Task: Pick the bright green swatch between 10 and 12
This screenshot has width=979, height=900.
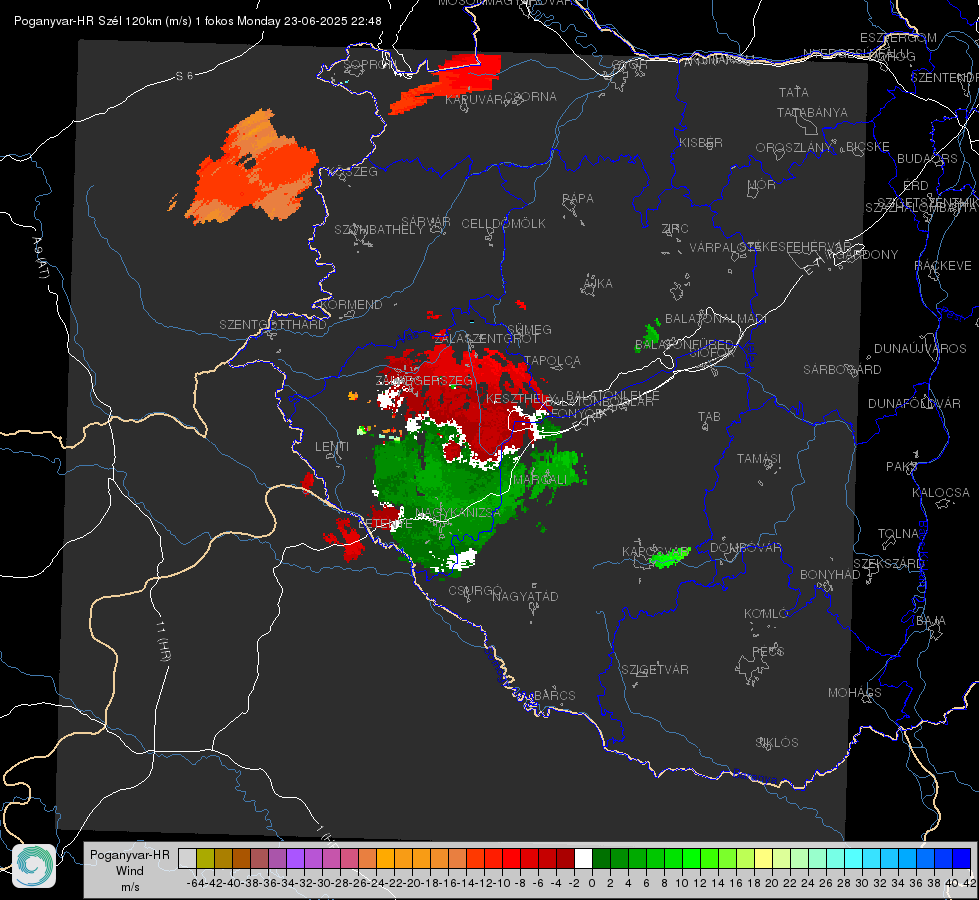Action: click(x=691, y=859)
